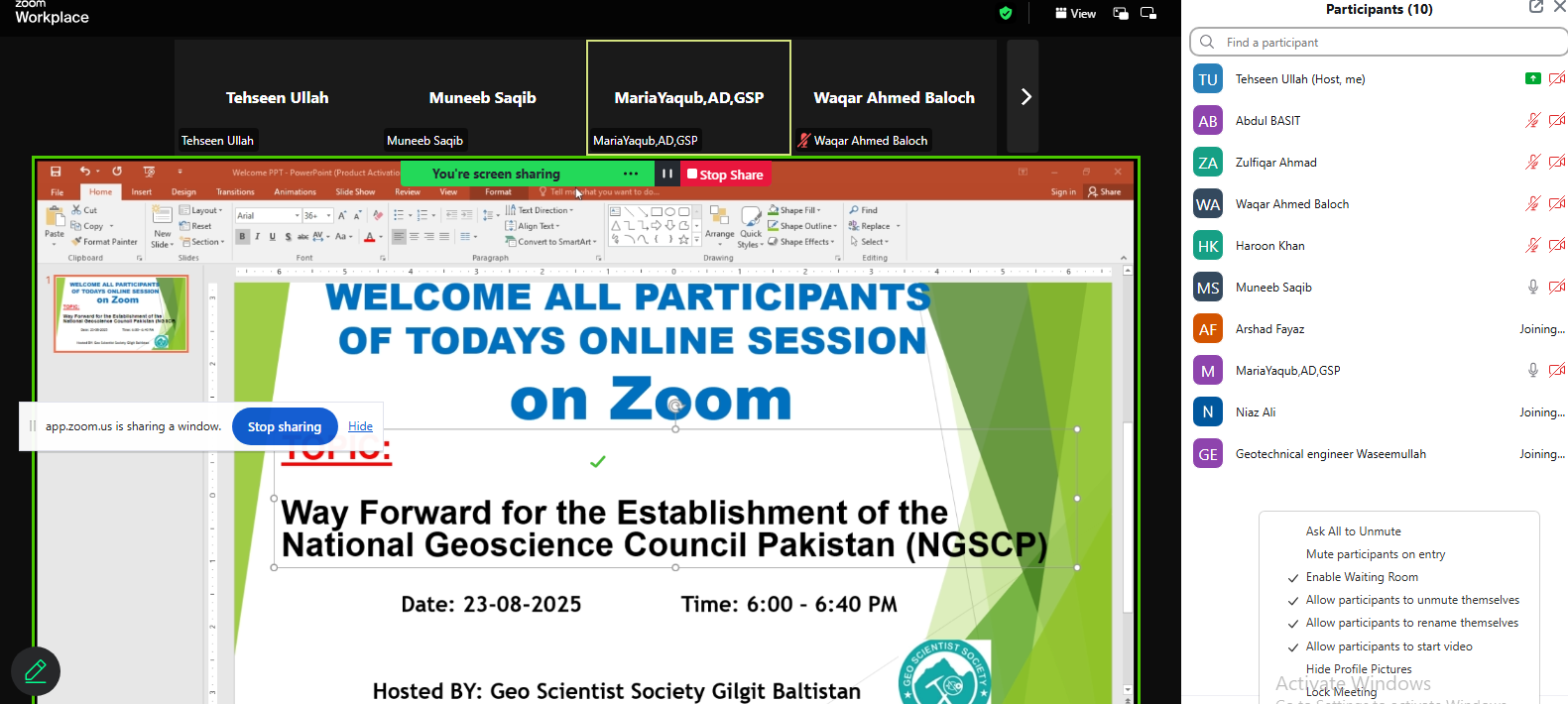Viewport: 1568px width, 704px height.
Task: Select the rectangle shape in shapes gallery
Action: click(657, 211)
